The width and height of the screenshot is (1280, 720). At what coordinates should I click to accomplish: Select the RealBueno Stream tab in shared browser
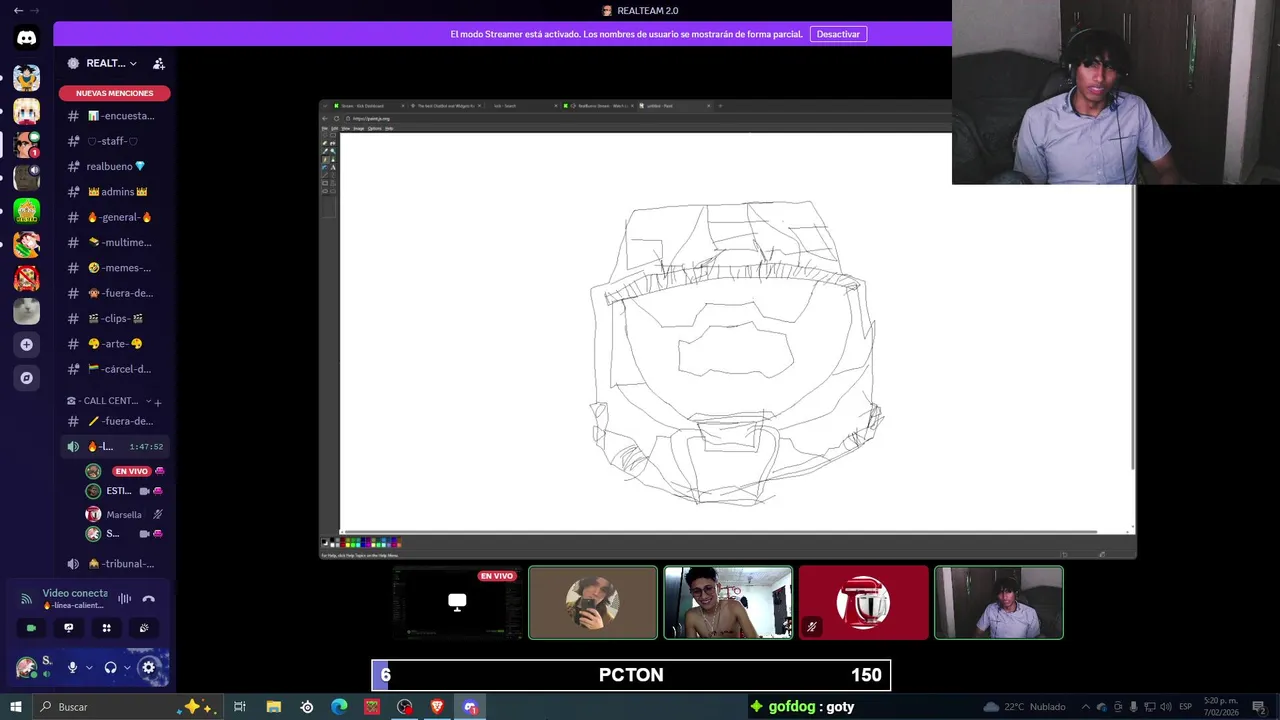click(x=599, y=105)
